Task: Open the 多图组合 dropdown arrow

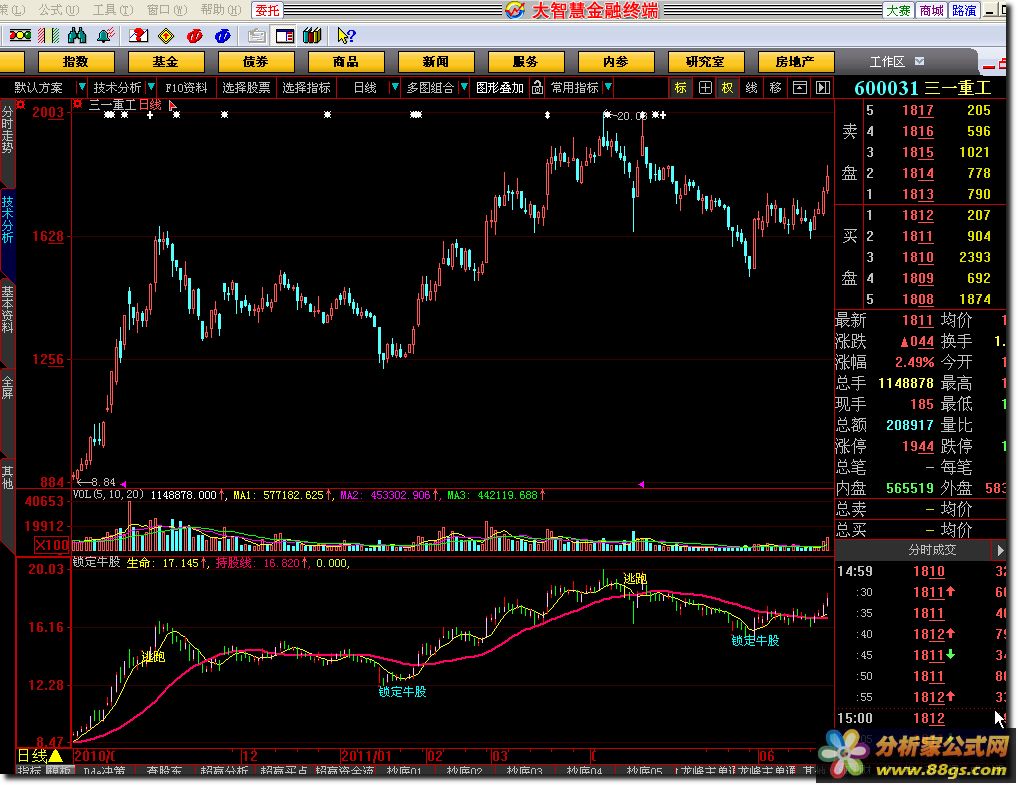Action: pyautogui.click(x=464, y=86)
